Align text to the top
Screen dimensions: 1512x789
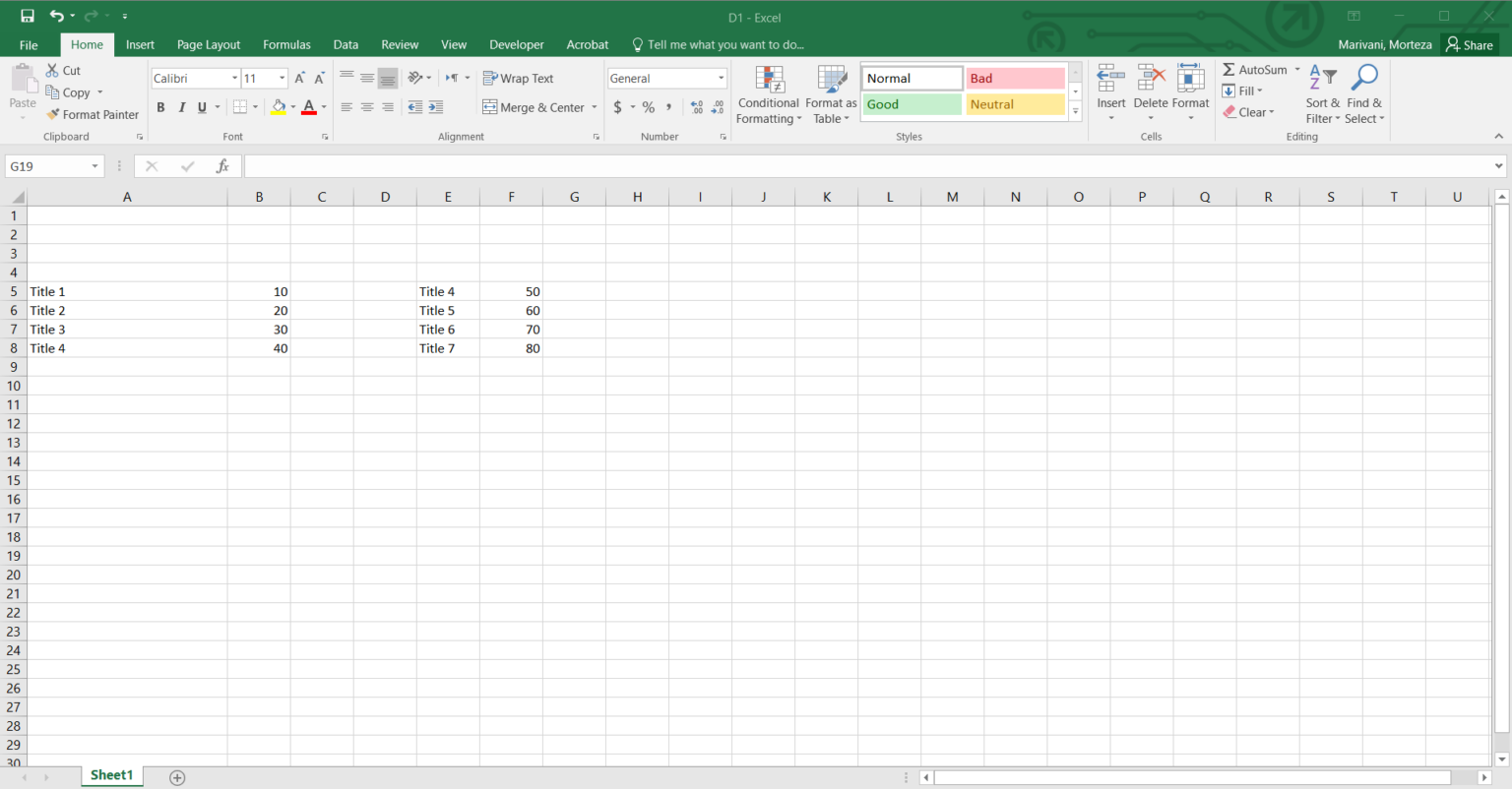(346, 78)
